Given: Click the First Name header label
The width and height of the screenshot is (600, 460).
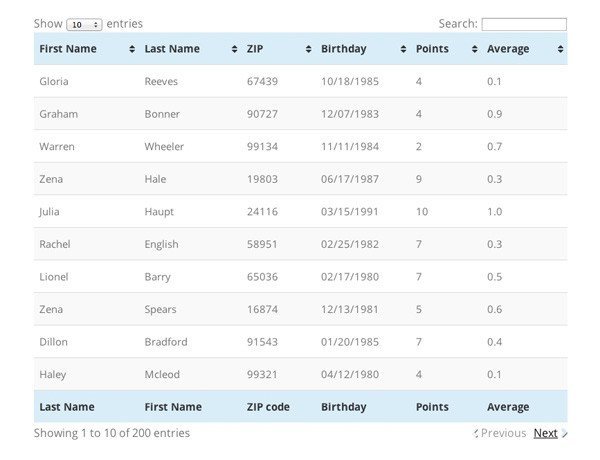Looking at the screenshot, I should point(69,49).
